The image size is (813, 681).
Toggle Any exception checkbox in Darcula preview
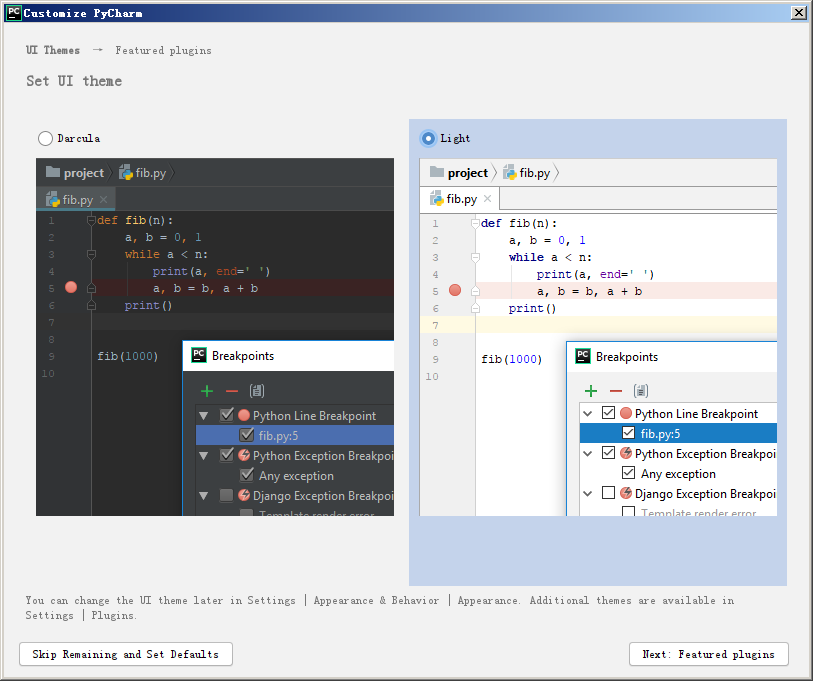click(x=247, y=475)
